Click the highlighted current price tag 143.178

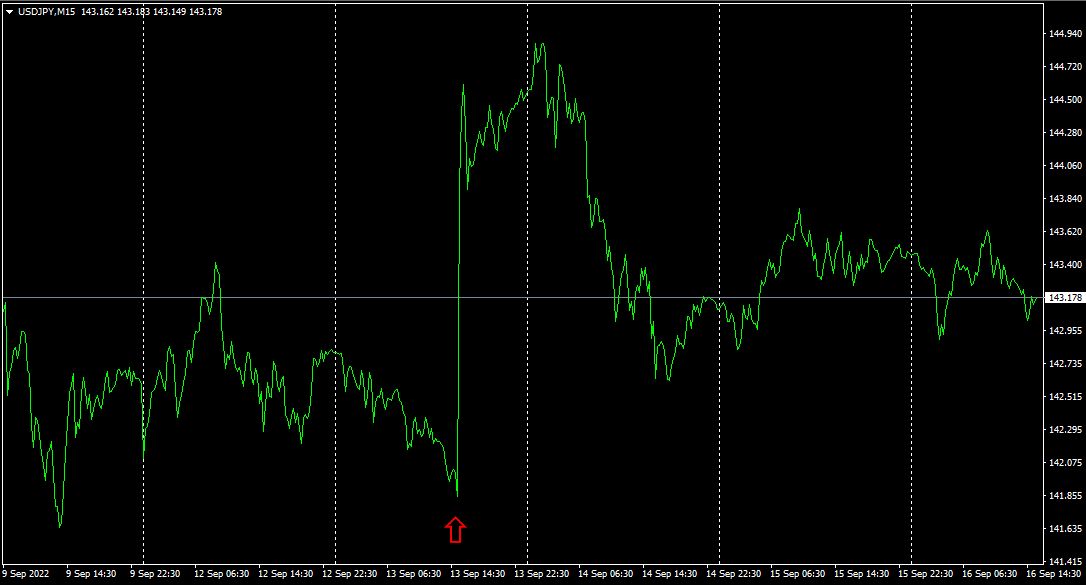click(x=1065, y=298)
